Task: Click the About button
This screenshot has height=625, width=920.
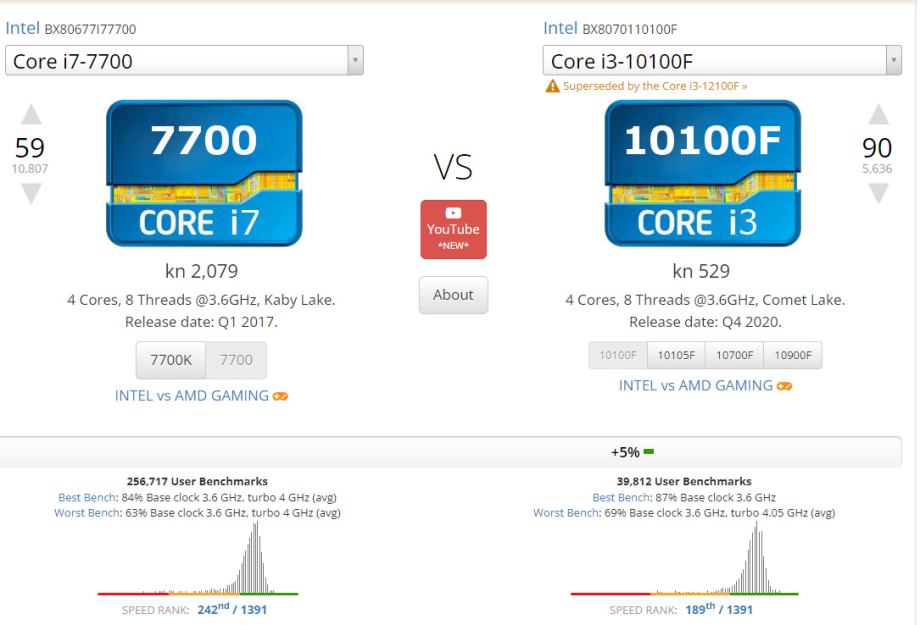Action: [x=453, y=295]
